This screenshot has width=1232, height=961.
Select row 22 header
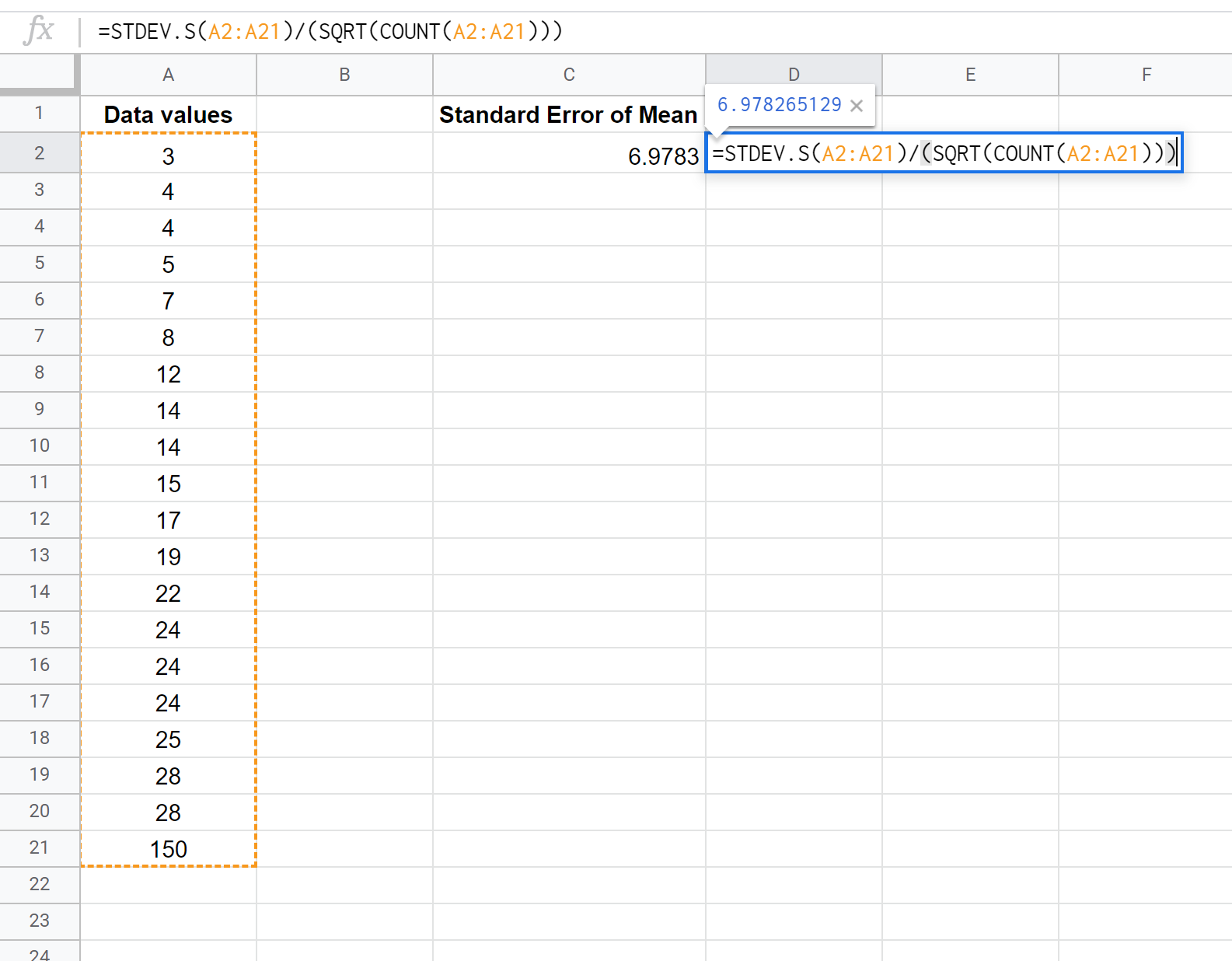pos(40,885)
